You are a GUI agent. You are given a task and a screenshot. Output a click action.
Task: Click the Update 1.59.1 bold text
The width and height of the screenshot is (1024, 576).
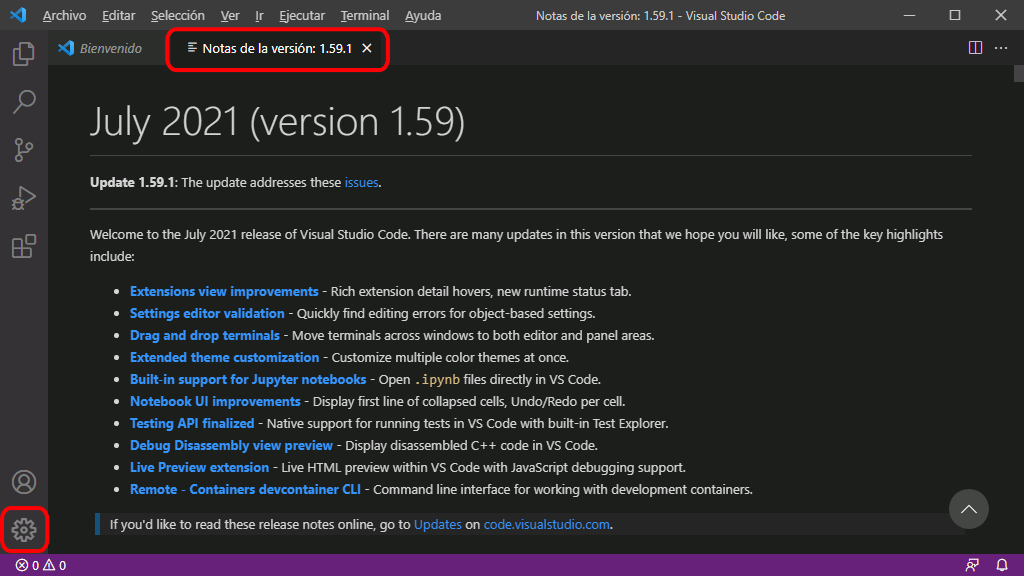(133, 182)
